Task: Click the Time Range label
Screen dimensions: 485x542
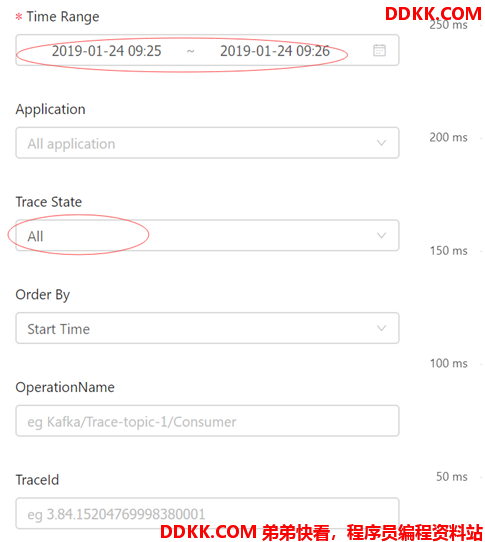Action: pyautogui.click(x=63, y=17)
